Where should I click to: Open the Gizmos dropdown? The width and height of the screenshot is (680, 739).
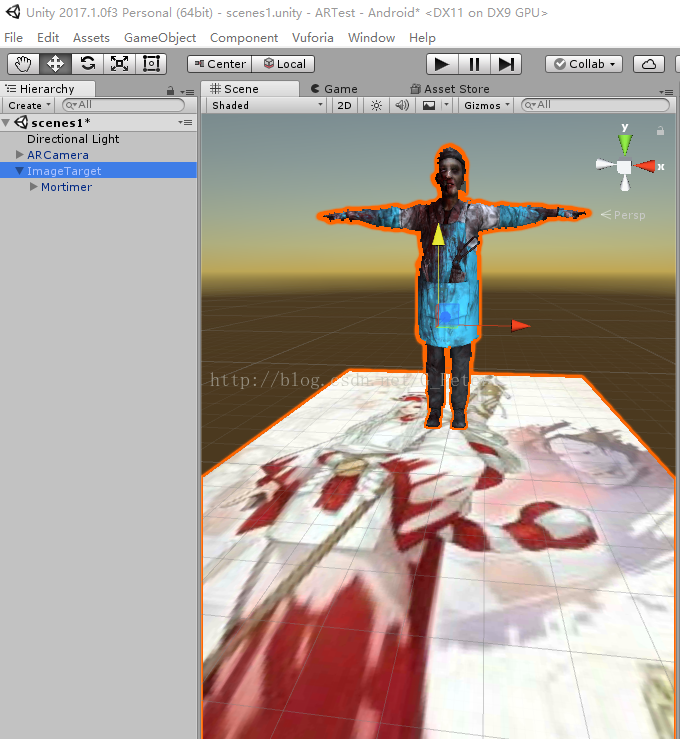487,105
